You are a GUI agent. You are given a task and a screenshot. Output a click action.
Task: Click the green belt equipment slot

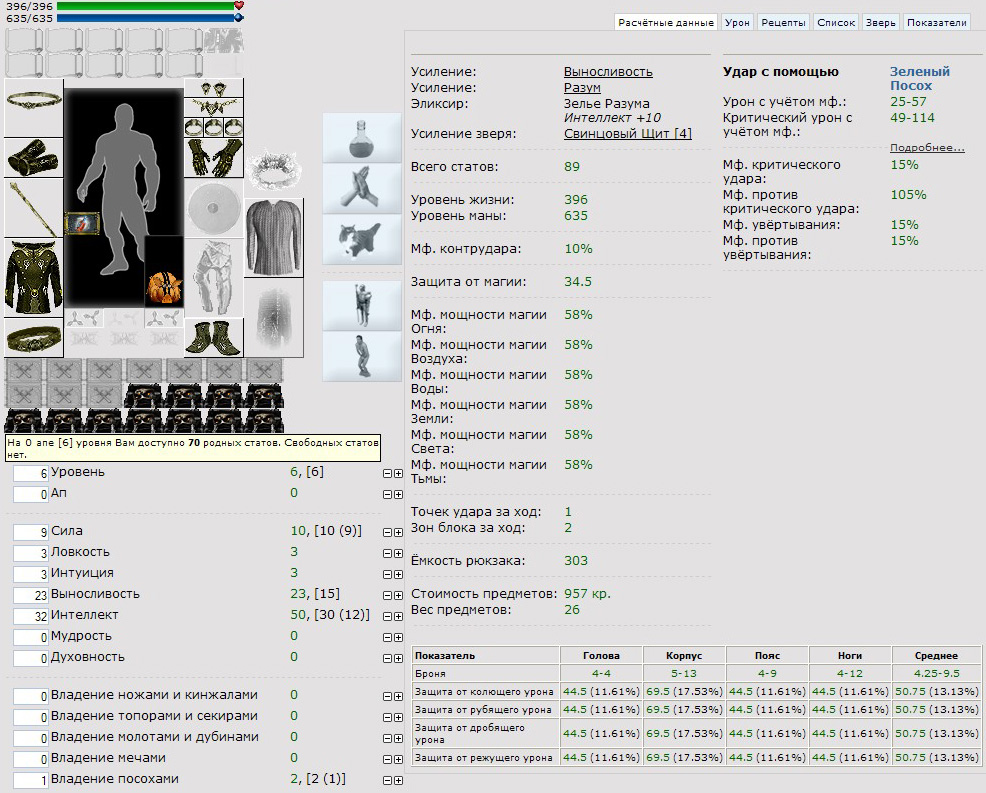tap(34, 338)
